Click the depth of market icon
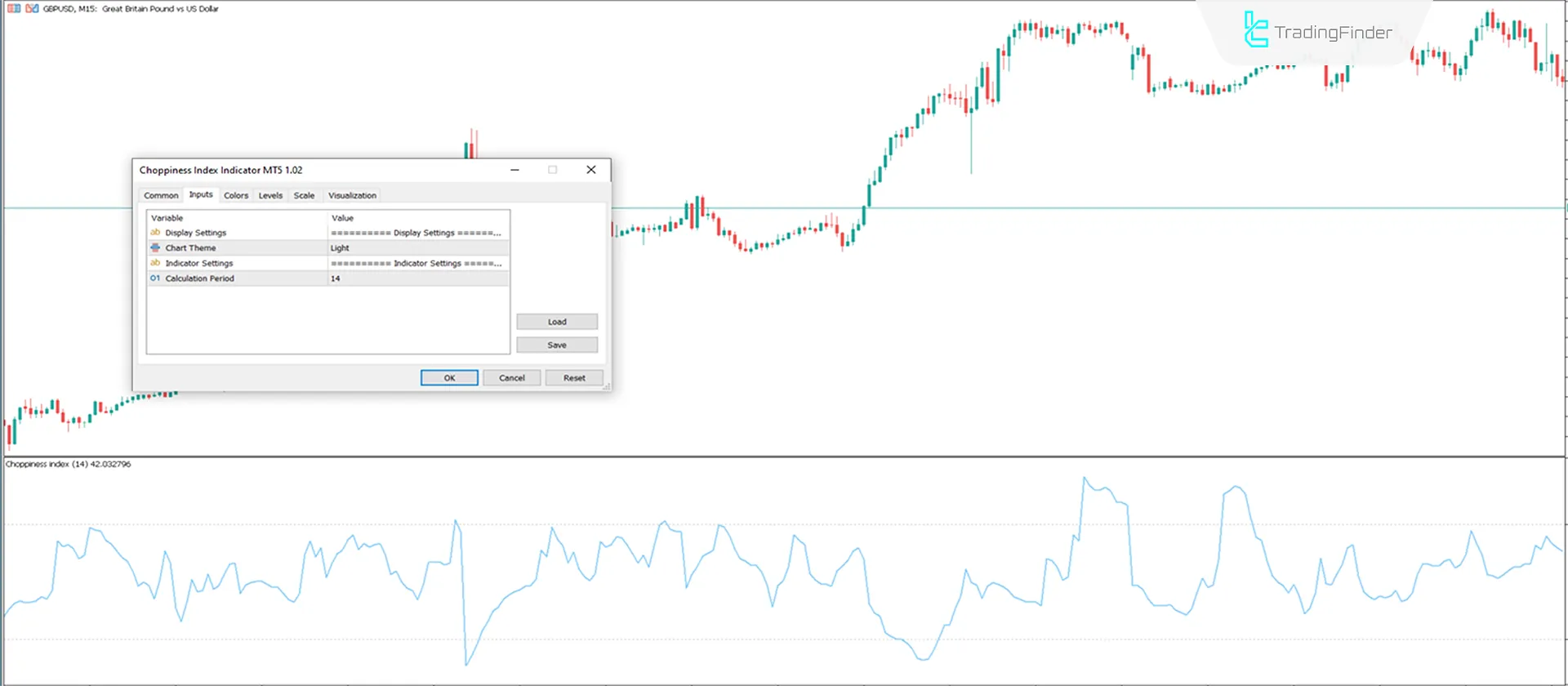This screenshot has height=686, width=1568. (32, 8)
